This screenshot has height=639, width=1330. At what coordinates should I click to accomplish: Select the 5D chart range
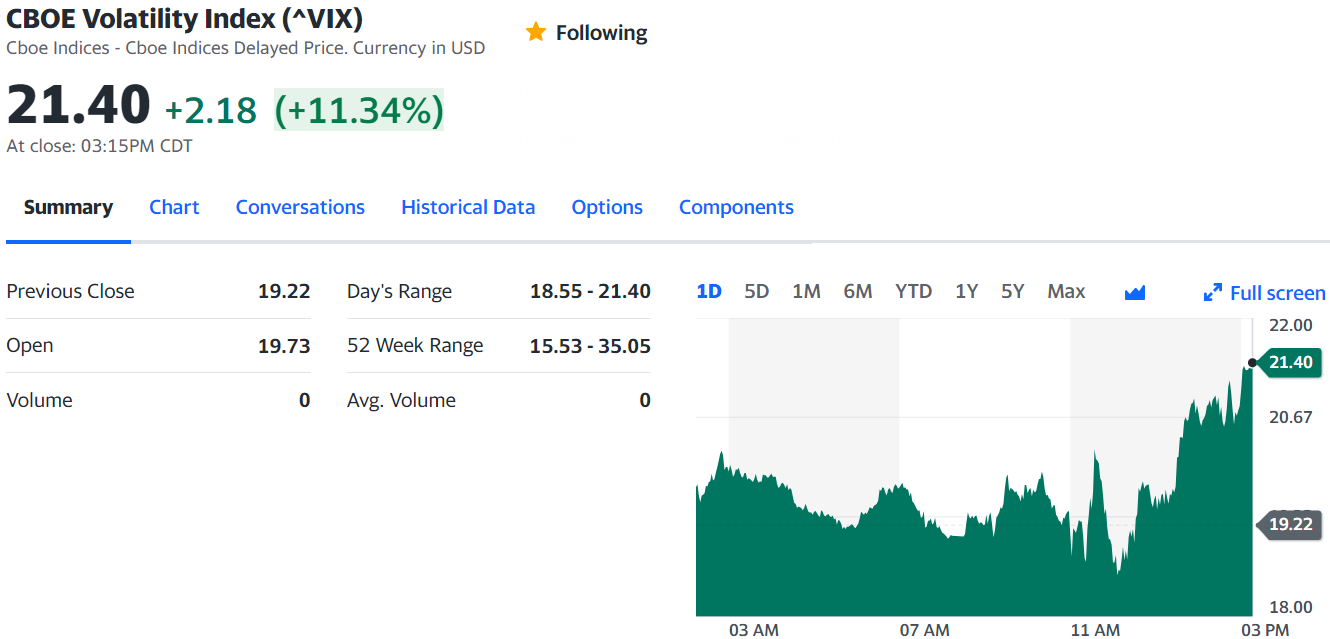(757, 291)
